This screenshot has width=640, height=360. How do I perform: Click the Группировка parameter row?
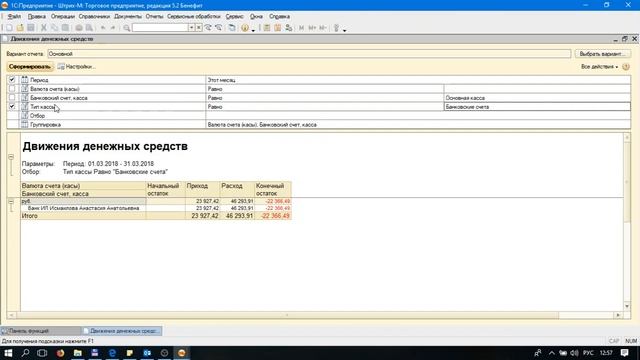point(318,124)
